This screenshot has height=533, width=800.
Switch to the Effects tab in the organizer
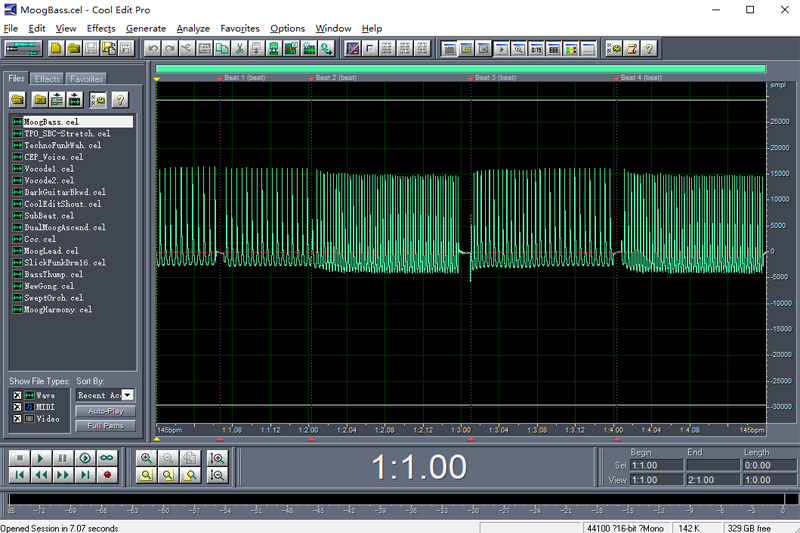(47, 79)
